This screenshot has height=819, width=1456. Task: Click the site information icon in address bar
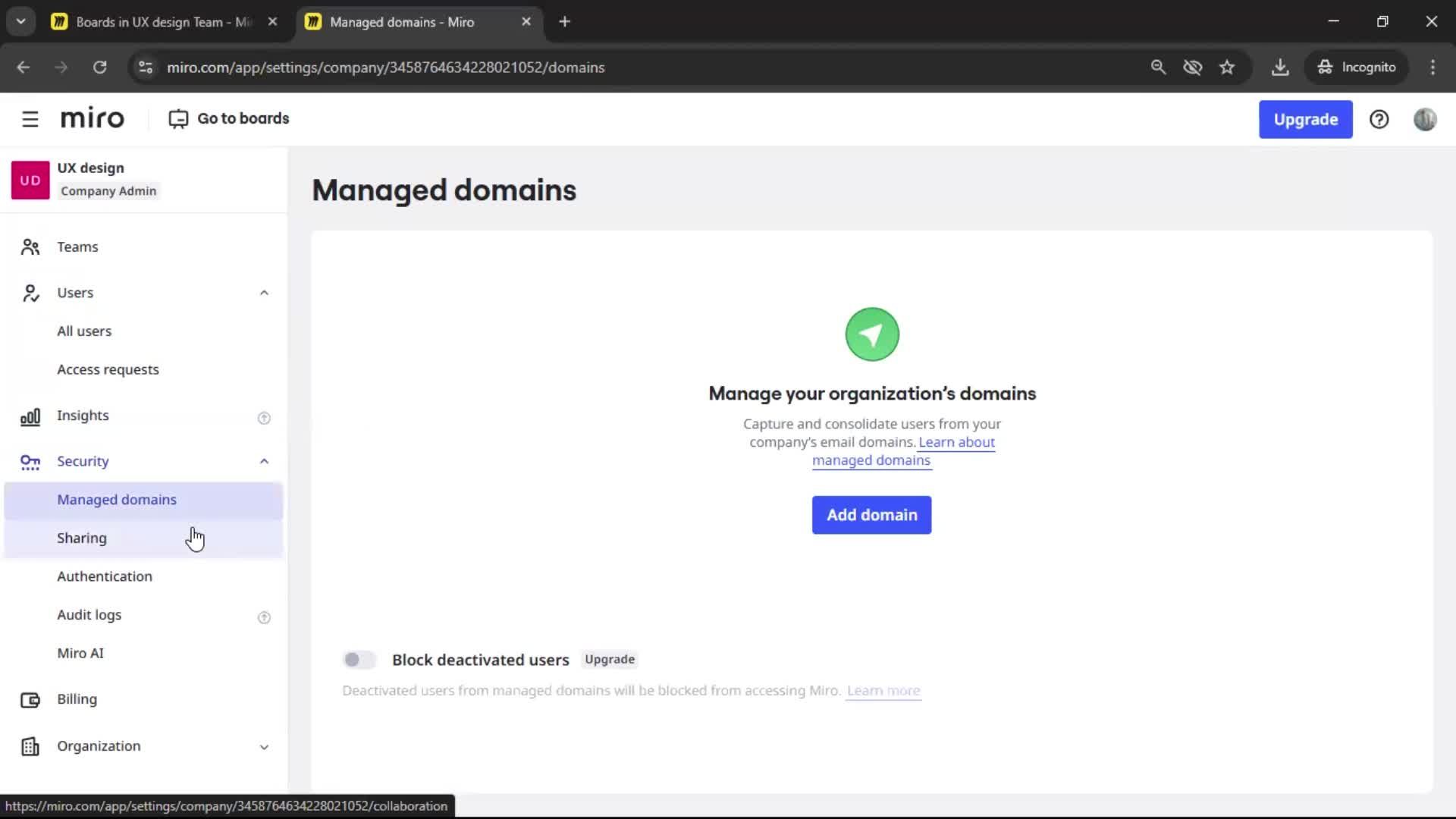pos(146,67)
